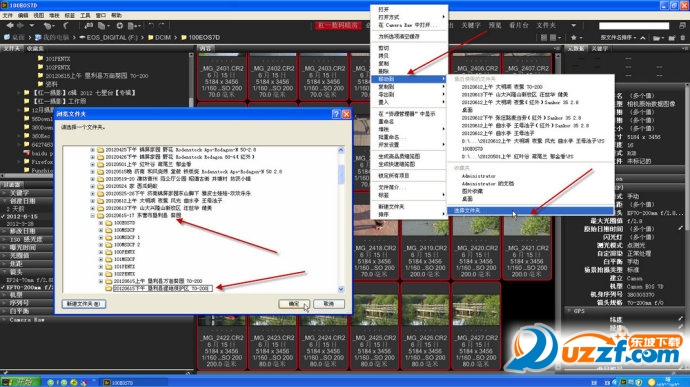Rotate selection clockwise with toolbar icon
Viewport: 690px width, 387px height.
coord(161,26)
